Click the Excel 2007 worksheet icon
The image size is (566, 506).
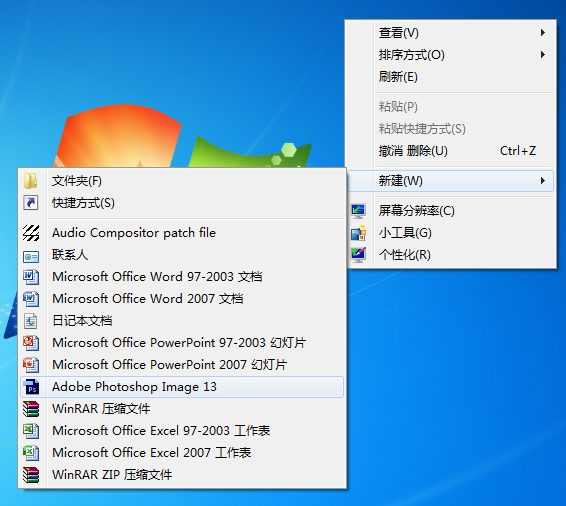click(31, 453)
